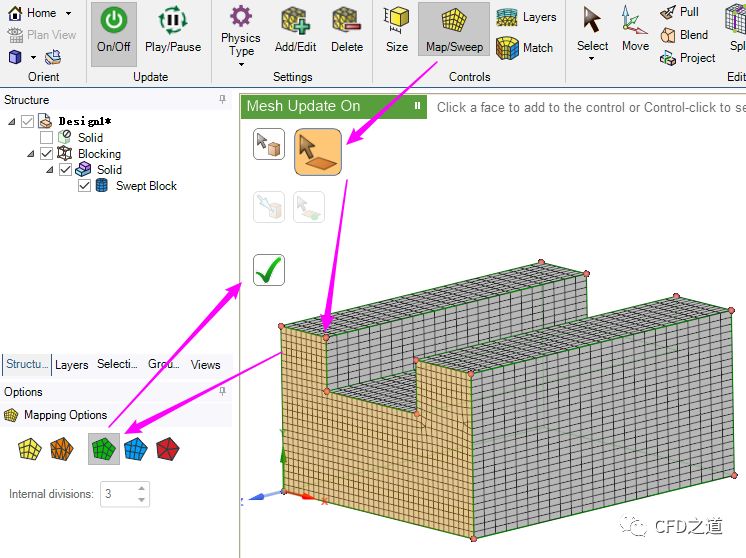Image resolution: width=746 pixels, height=558 pixels.
Task: Pin the Options panel
Action: (x=222, y=391)
